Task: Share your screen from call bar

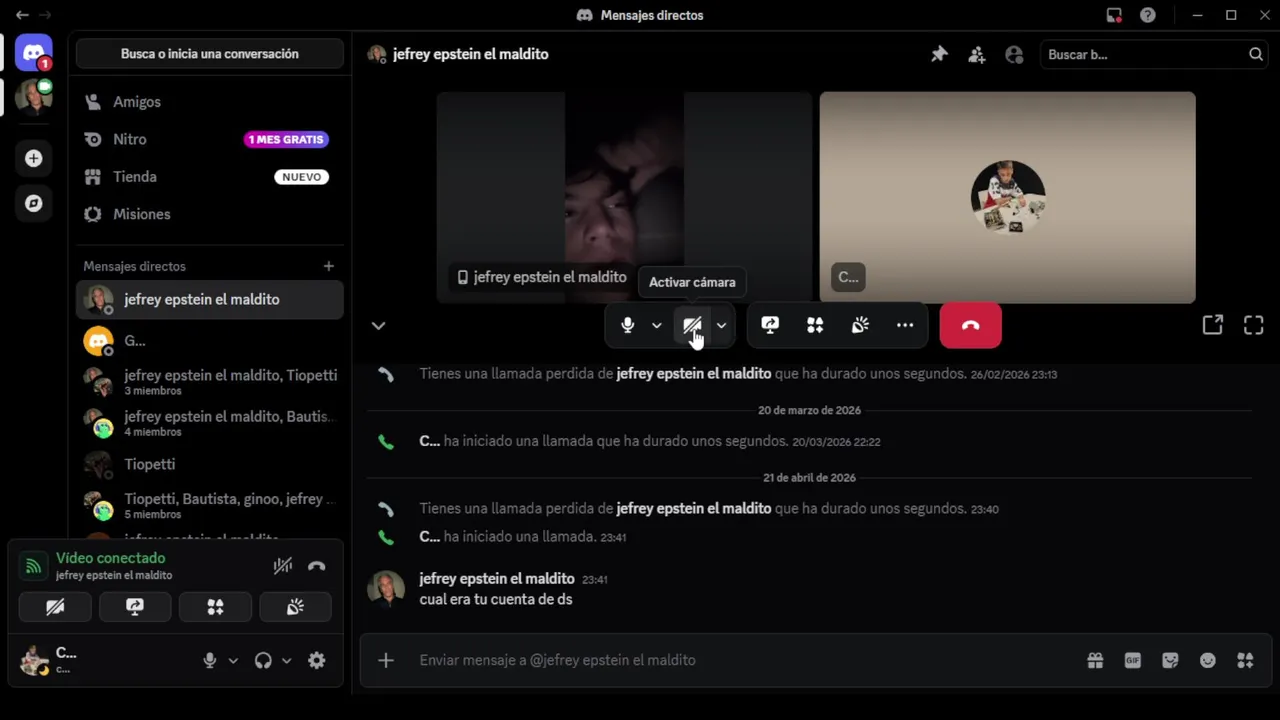Action: tap(770, 325)
